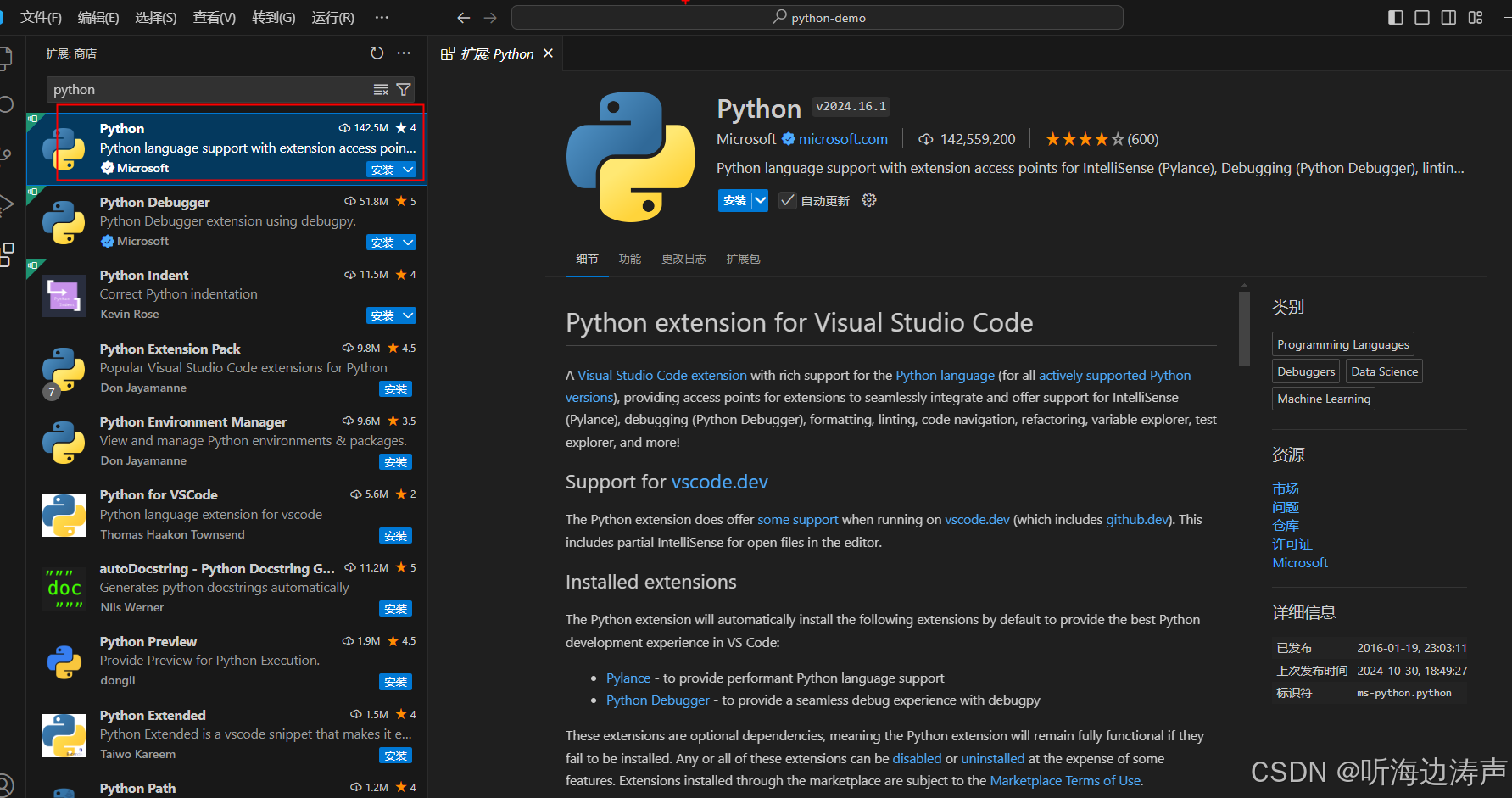
Task: Select autoDocstring extension doc icon
Action: [x=64, y=589]
